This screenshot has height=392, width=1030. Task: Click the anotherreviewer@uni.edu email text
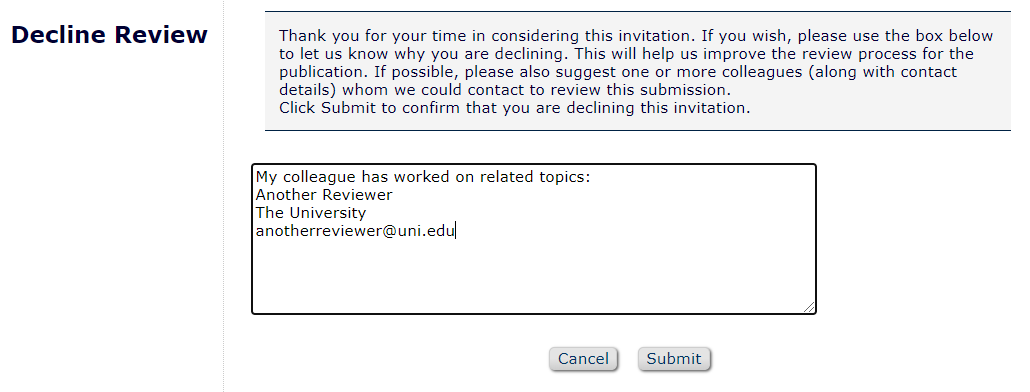click(355, 231)
